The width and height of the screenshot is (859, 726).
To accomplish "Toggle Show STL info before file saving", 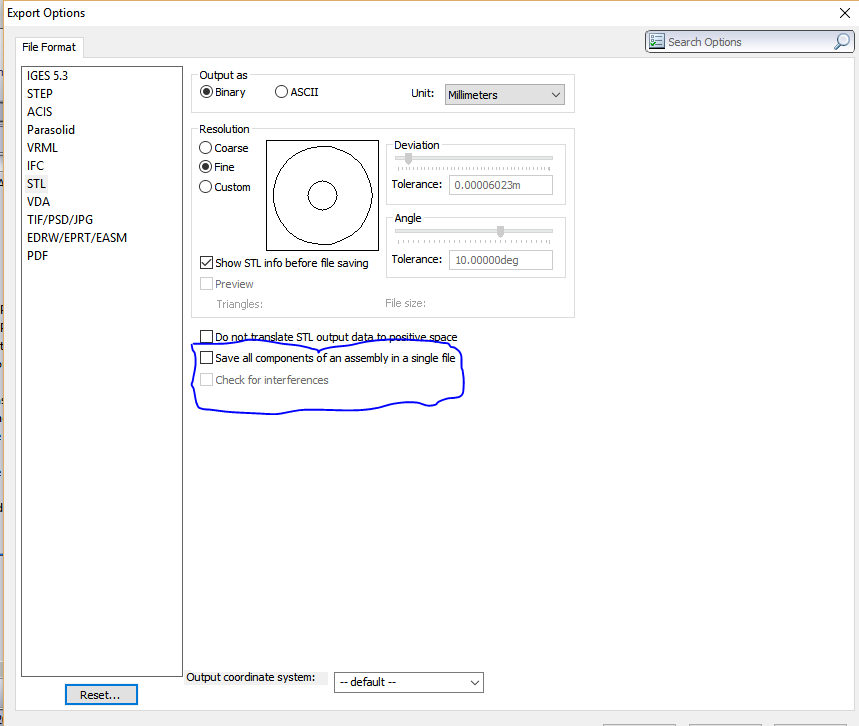I will coord(207,263).
